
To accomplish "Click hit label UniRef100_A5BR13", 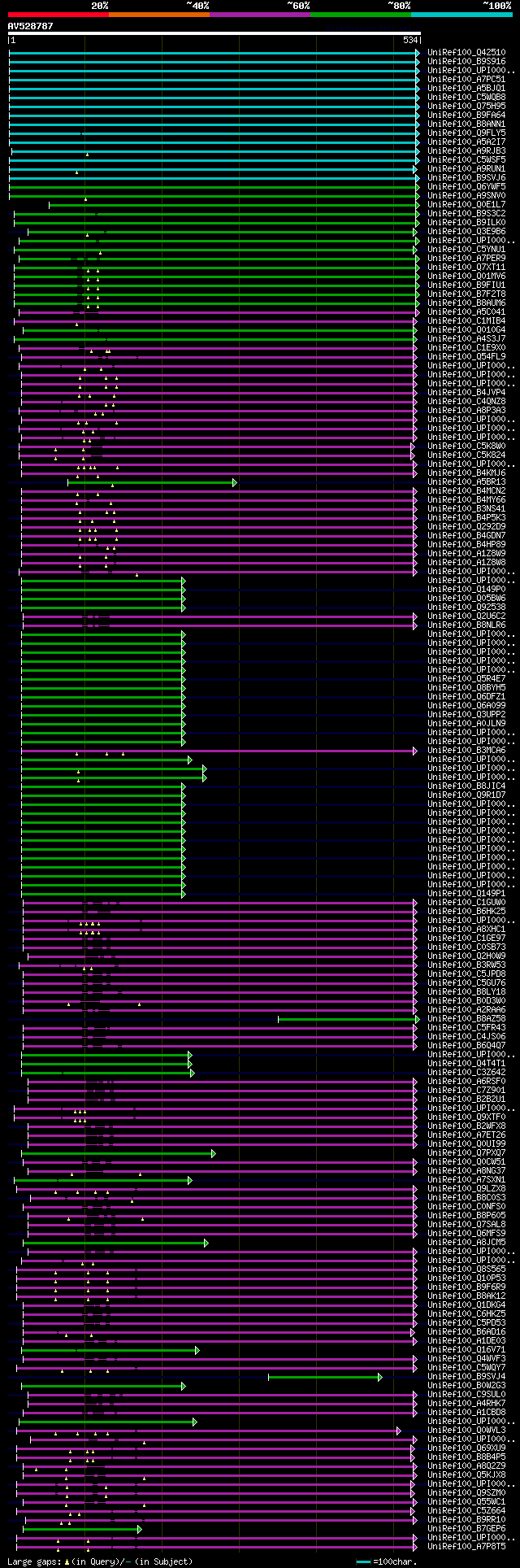I will pyautogui.click(x=468, y=482).
